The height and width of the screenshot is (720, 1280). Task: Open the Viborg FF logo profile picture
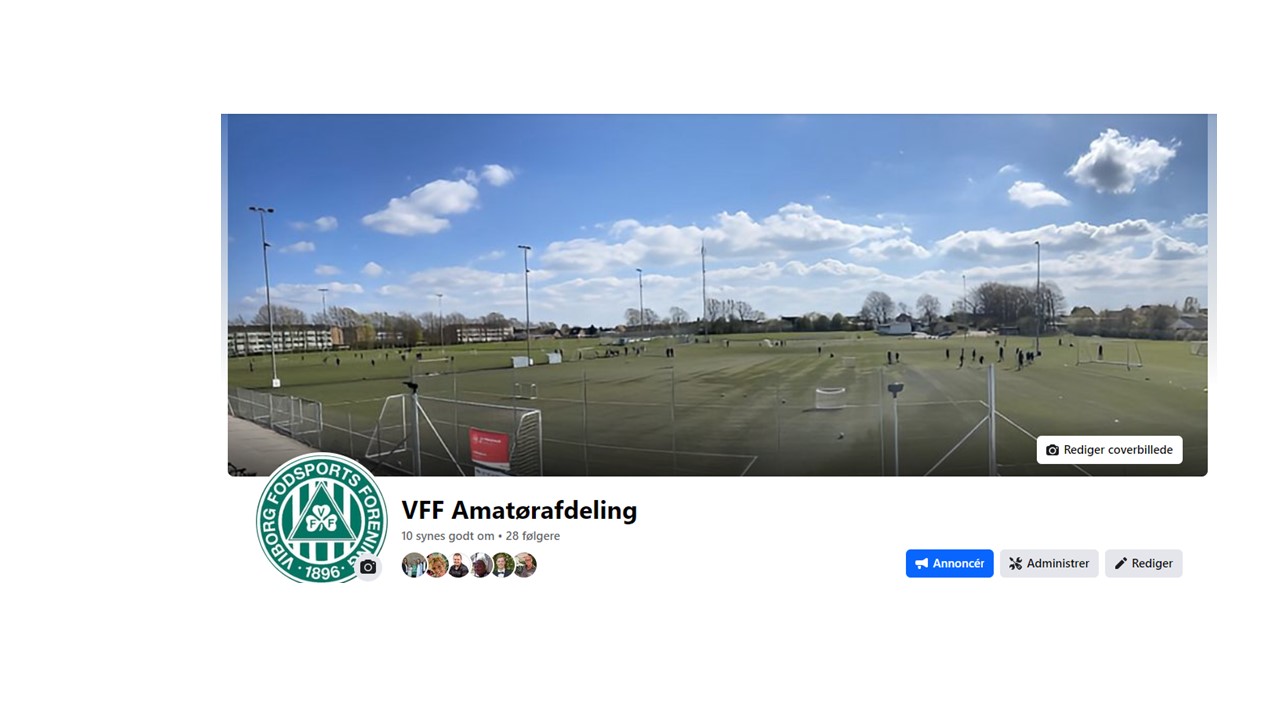(x=321, y=518)
